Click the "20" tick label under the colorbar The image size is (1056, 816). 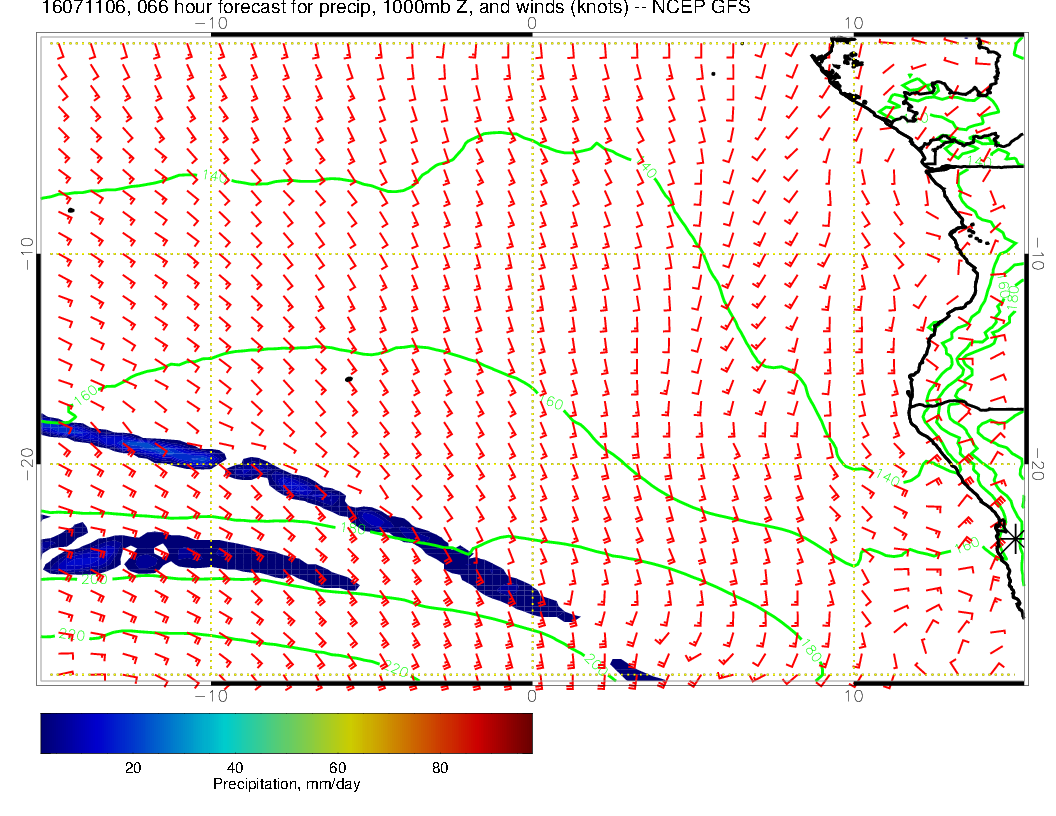click(x=132, y=767)
